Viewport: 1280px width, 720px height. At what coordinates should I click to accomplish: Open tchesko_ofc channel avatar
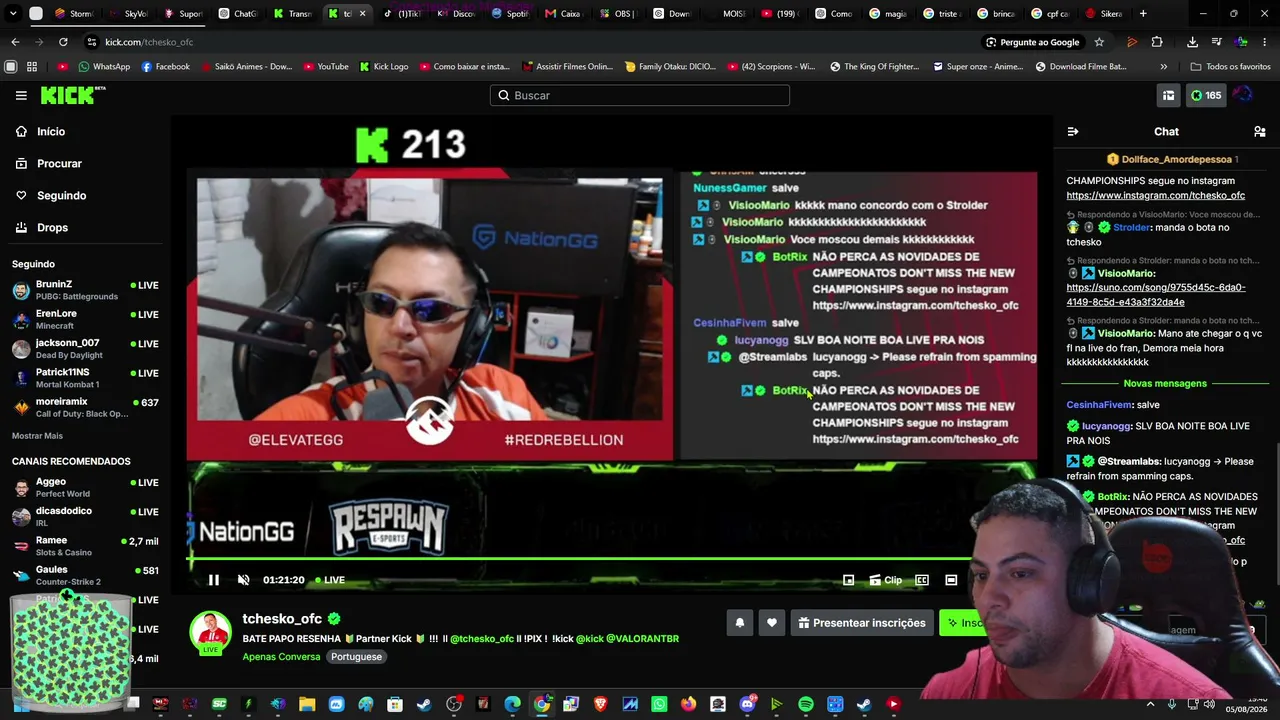pos(210,632)
